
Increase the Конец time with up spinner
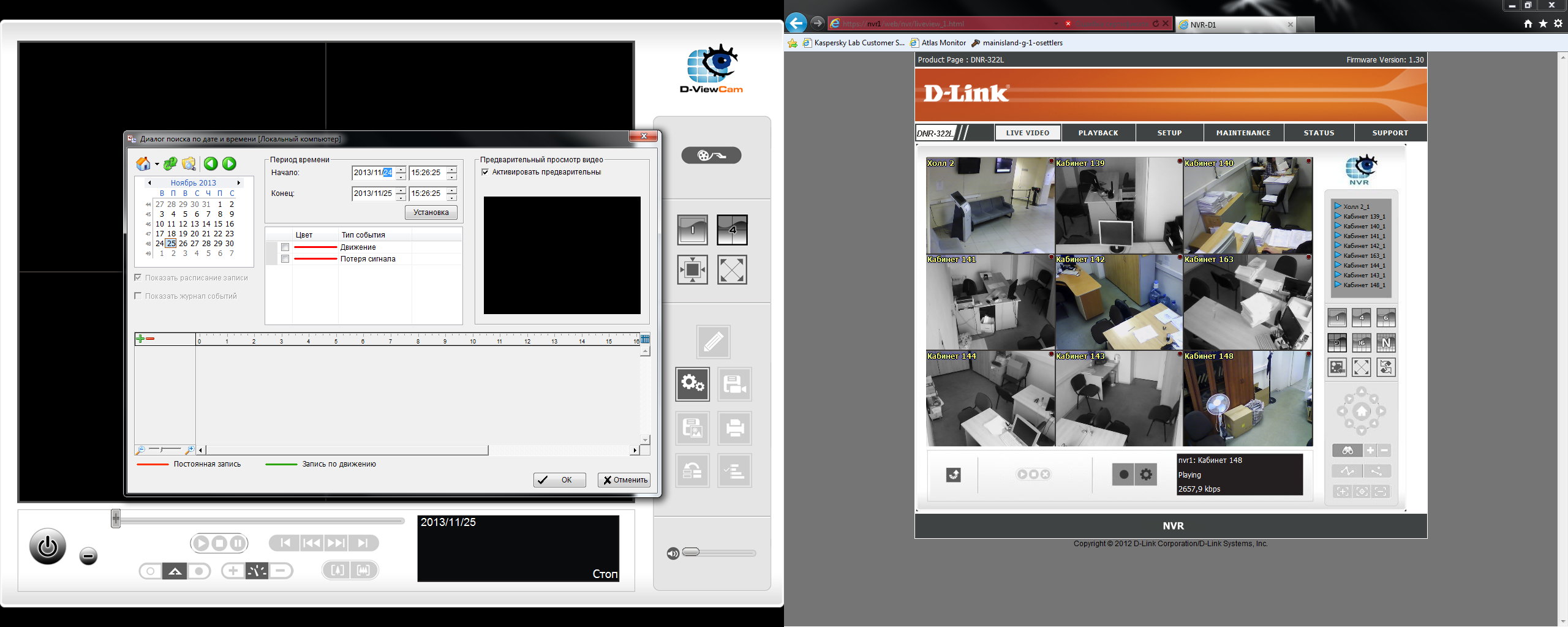451,190
